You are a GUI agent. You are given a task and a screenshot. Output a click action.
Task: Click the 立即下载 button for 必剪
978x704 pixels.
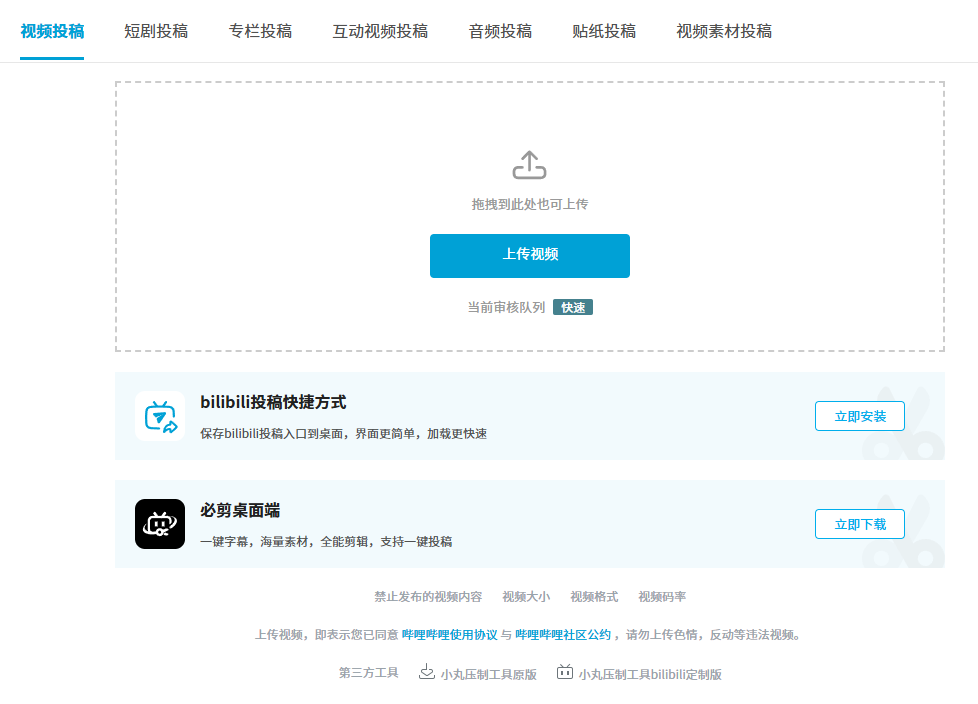click(x=859, y=524)
